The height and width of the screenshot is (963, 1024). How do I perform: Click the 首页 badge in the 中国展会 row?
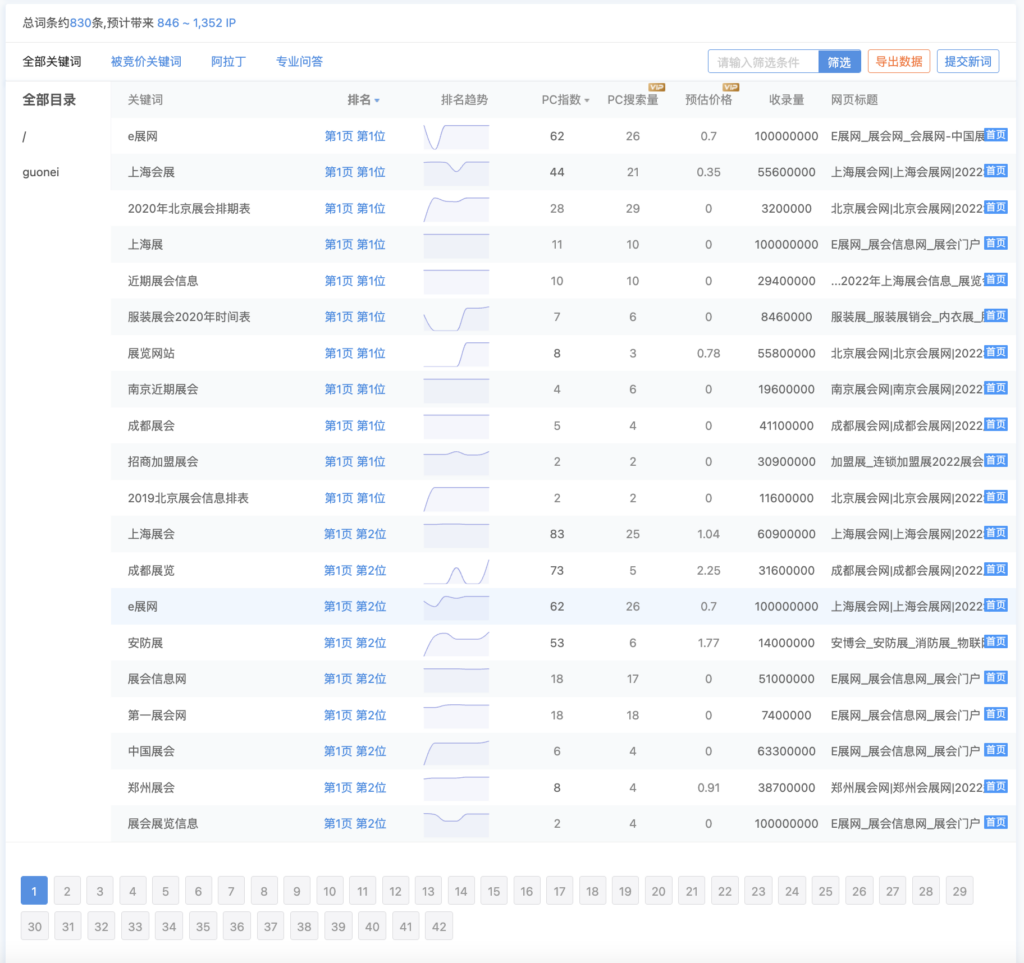coord(995,750)
